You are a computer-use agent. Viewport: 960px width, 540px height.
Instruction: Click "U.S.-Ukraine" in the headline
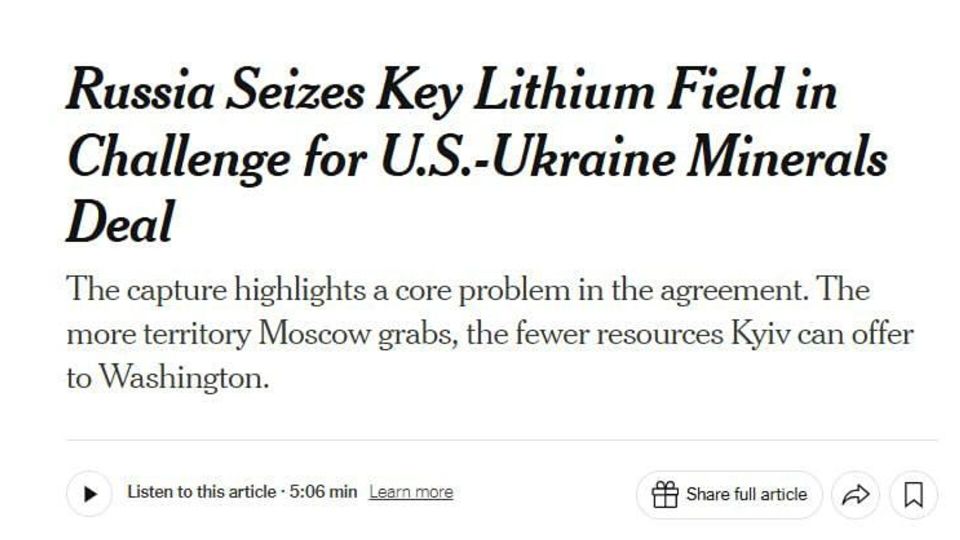[x=528, y=158]
